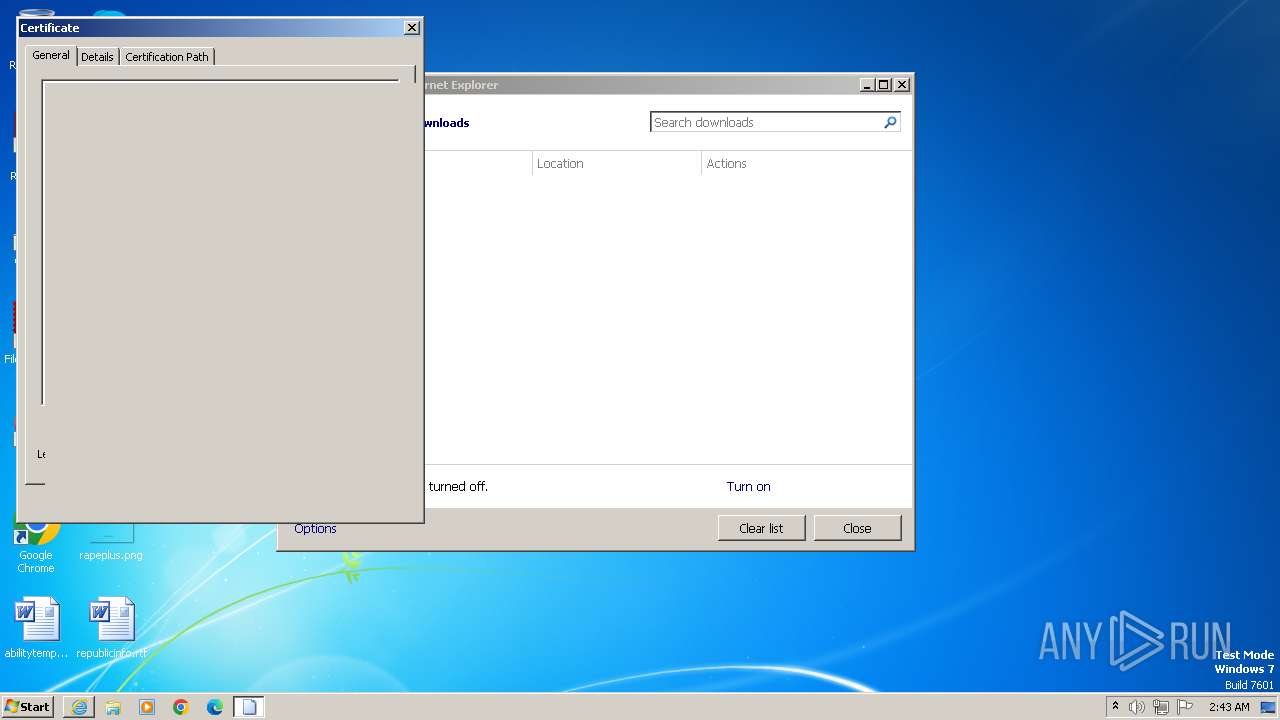Select the blank document taskbar item
This screenshot has width=1280, height=720.
coord(249,707)
